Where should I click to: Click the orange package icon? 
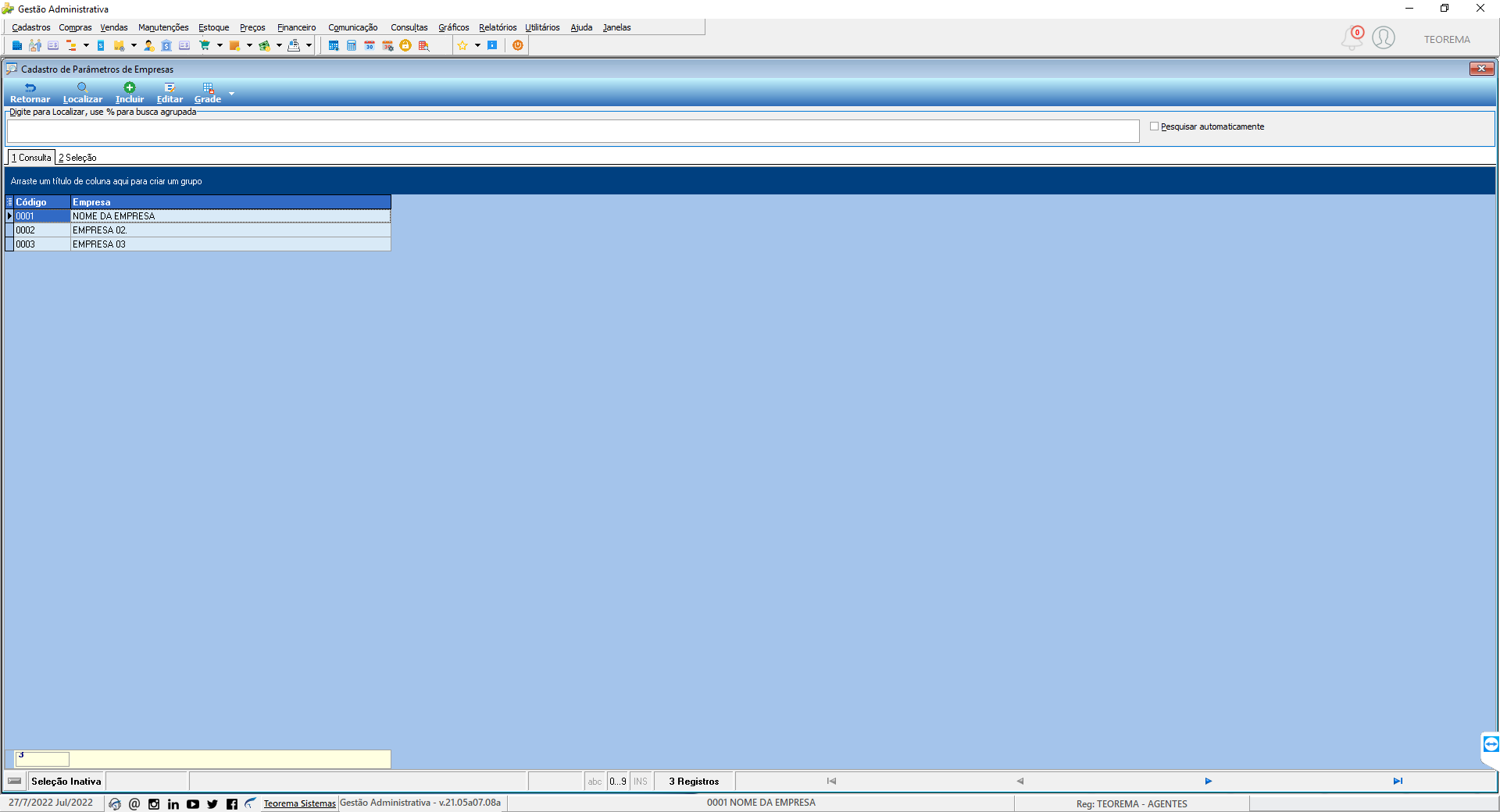[234, 45]
